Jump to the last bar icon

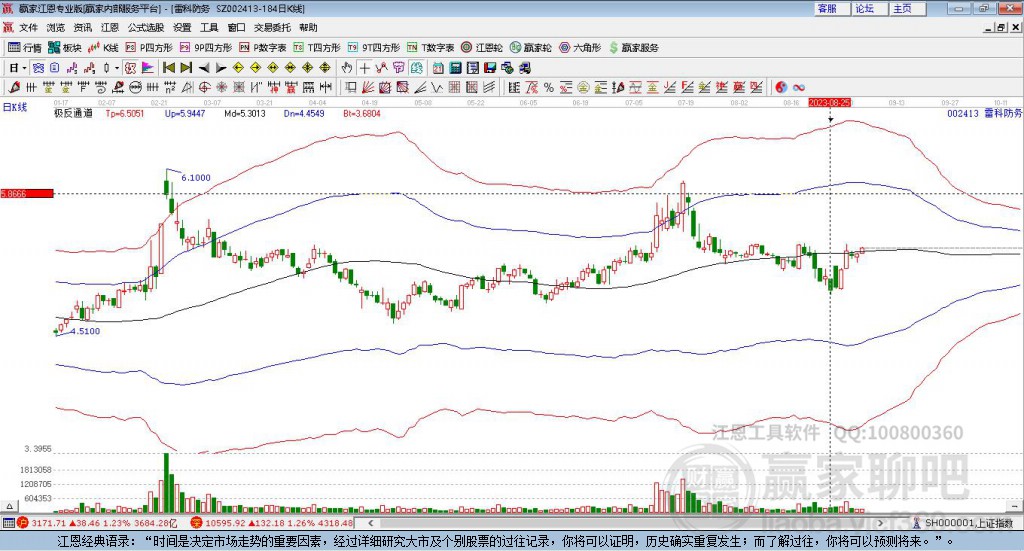(x=186, y=68)
